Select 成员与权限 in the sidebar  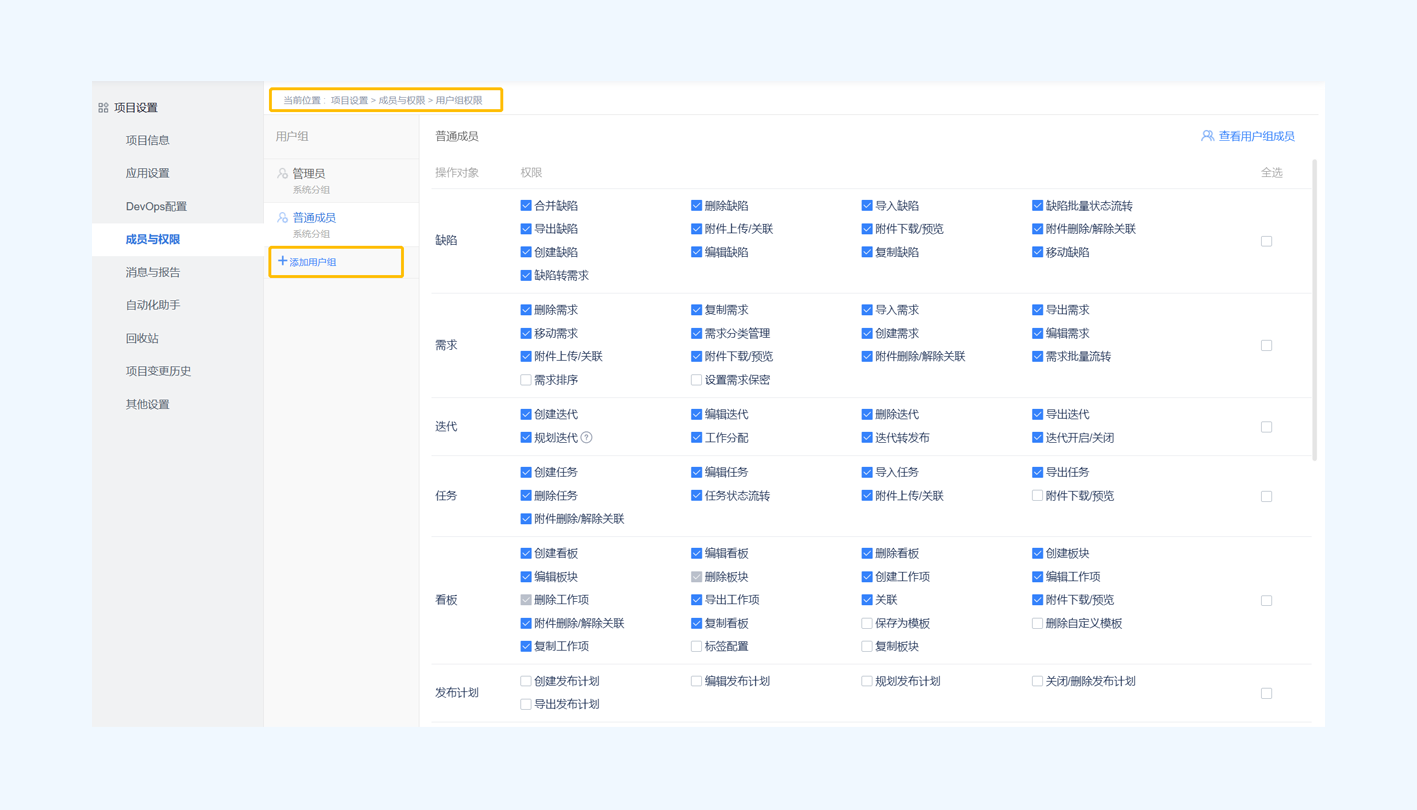[x=152, y=239]
